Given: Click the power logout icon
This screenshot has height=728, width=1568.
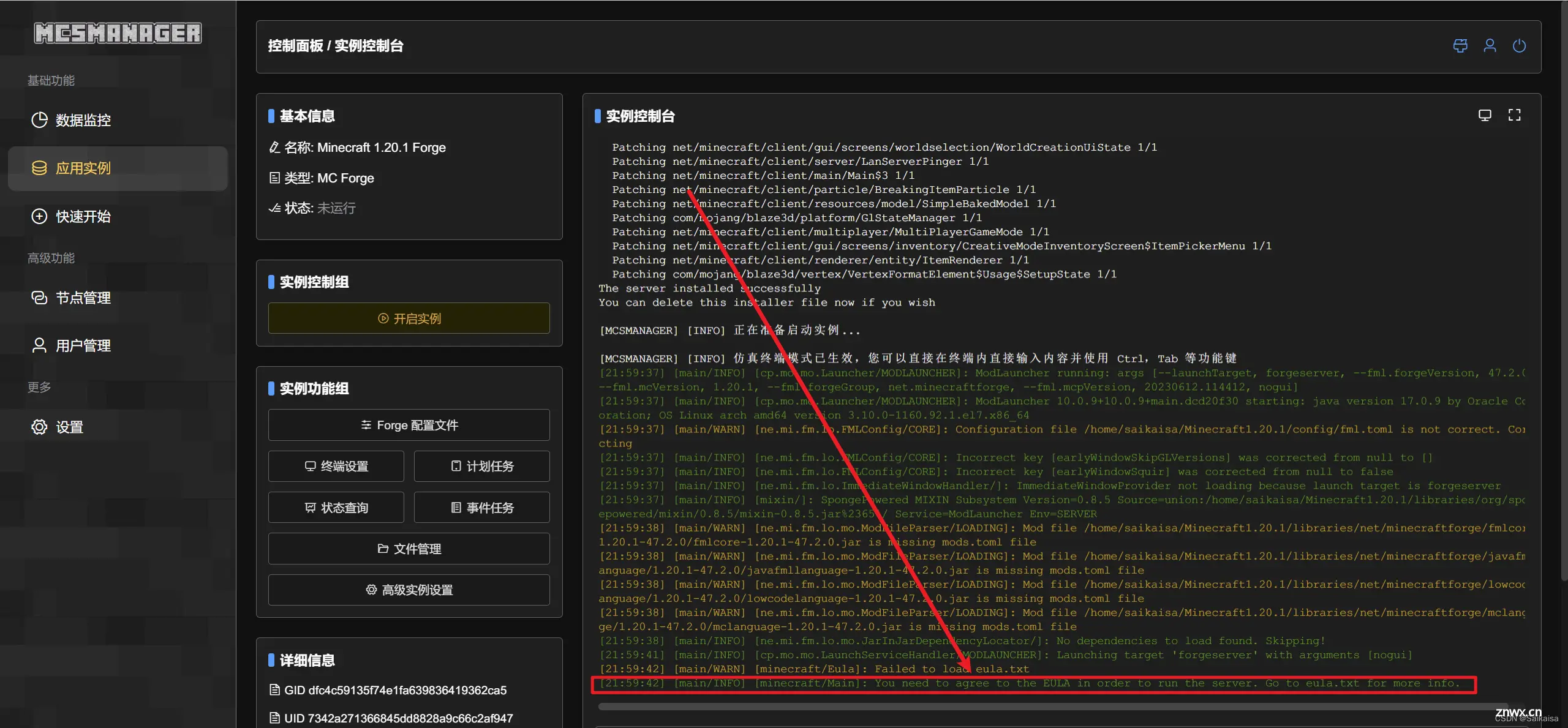Looking at the screenshot, I should (1519, 46).
